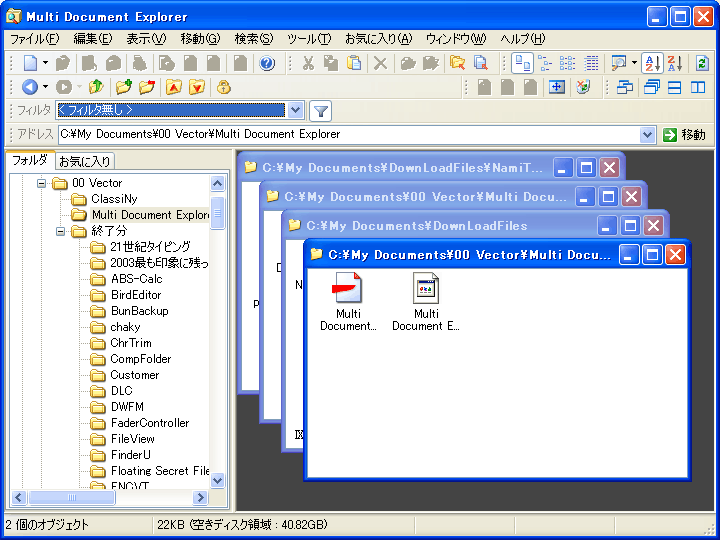Click the folder icon with red minus
The image size is (720, 540).
[x=147, y=87]
